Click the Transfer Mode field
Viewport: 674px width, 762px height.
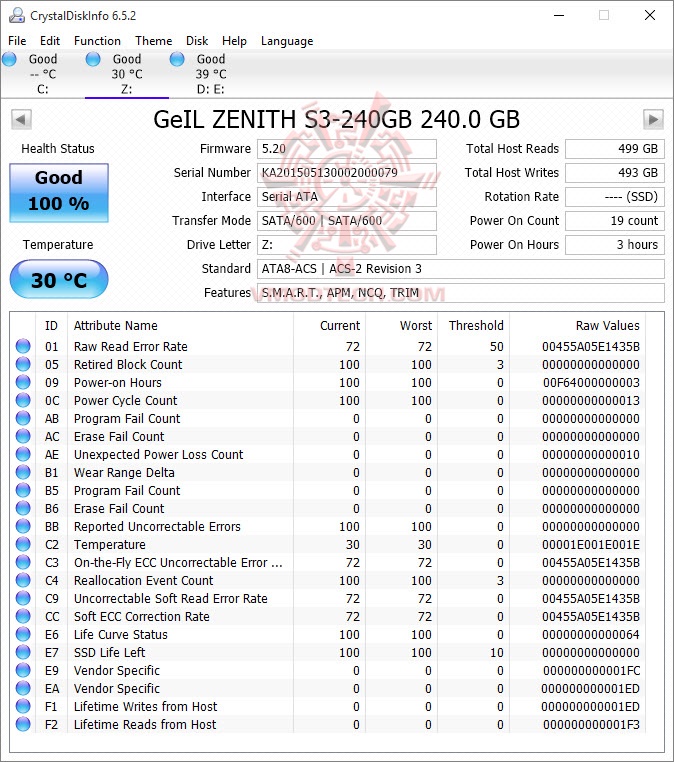(x=346, y=221)
